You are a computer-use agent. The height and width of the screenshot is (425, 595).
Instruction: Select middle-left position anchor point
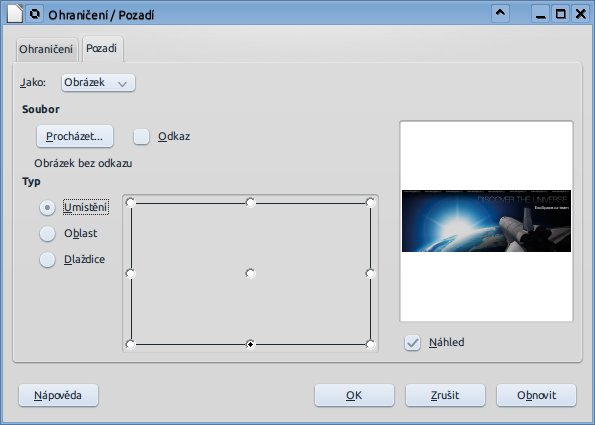tap(130, 273)
